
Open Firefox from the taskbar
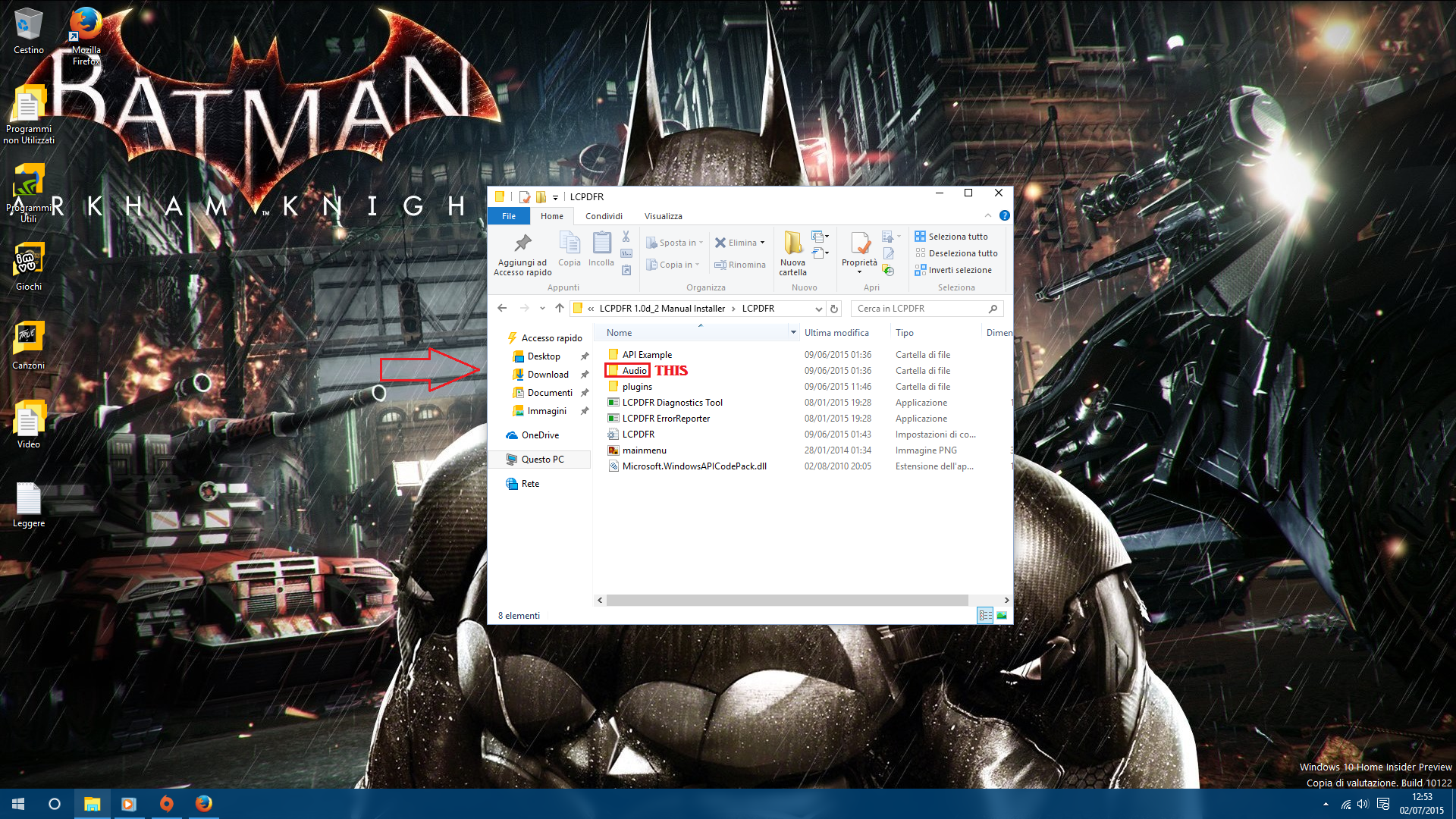(x=203, y=804)
